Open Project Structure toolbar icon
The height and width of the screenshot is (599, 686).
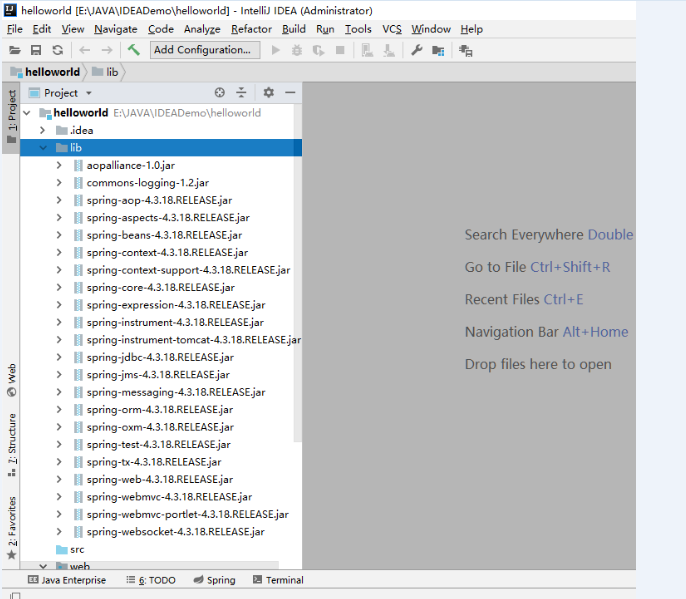click(x=438, y=51)
